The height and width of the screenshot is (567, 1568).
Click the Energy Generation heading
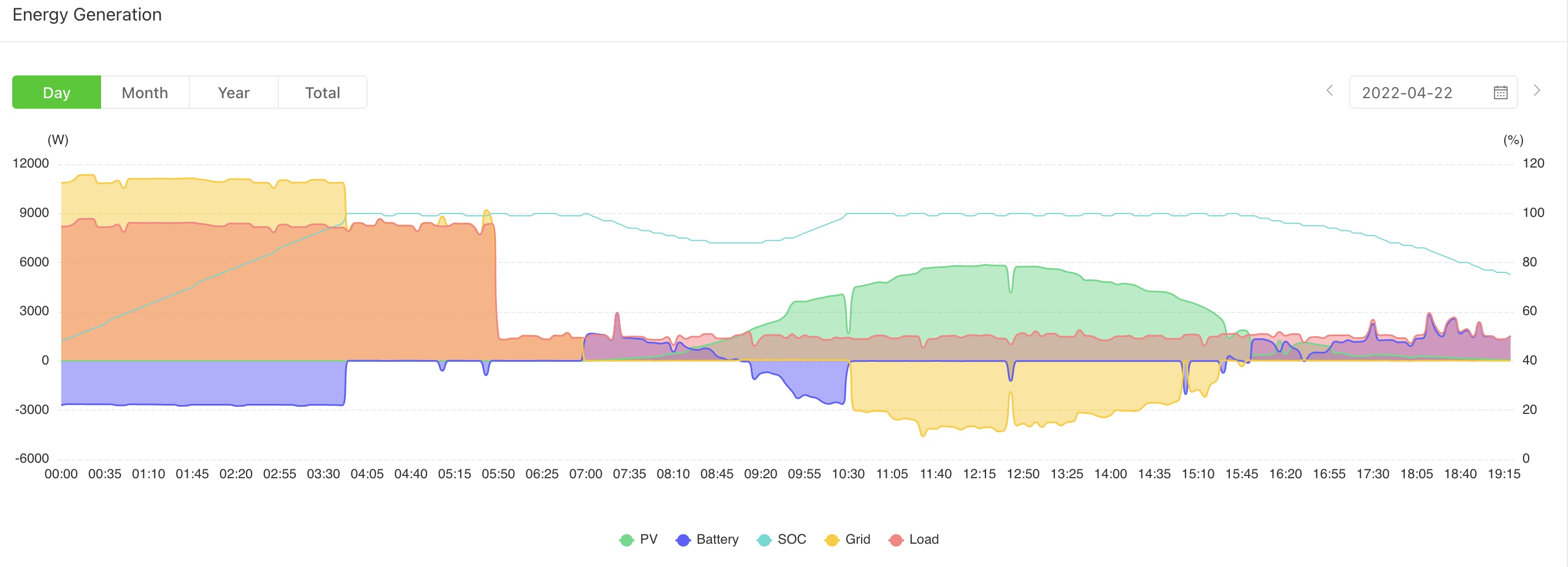point(87,14)
